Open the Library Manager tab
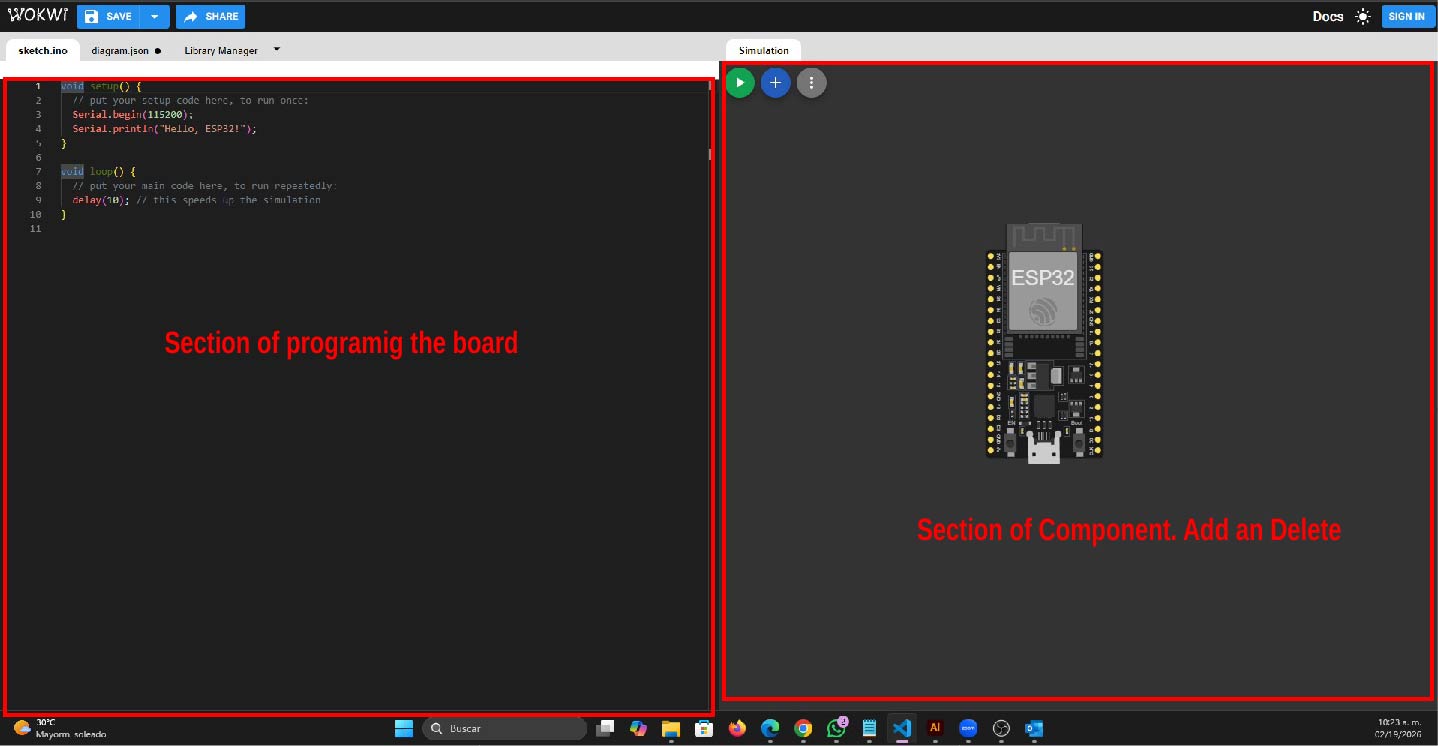Image resolution: width=1438 pixels, height=746 pixels. coord(221,50)
